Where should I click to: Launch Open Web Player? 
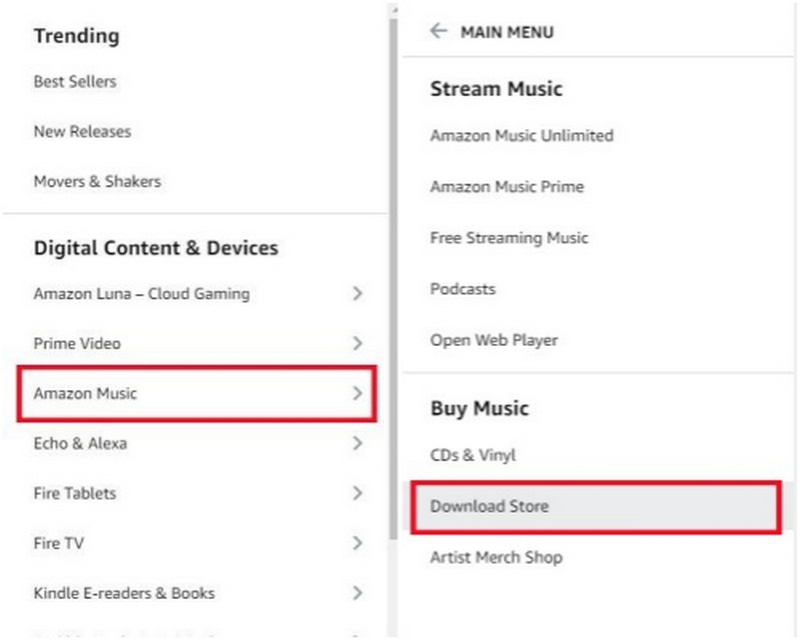(494, 340)
